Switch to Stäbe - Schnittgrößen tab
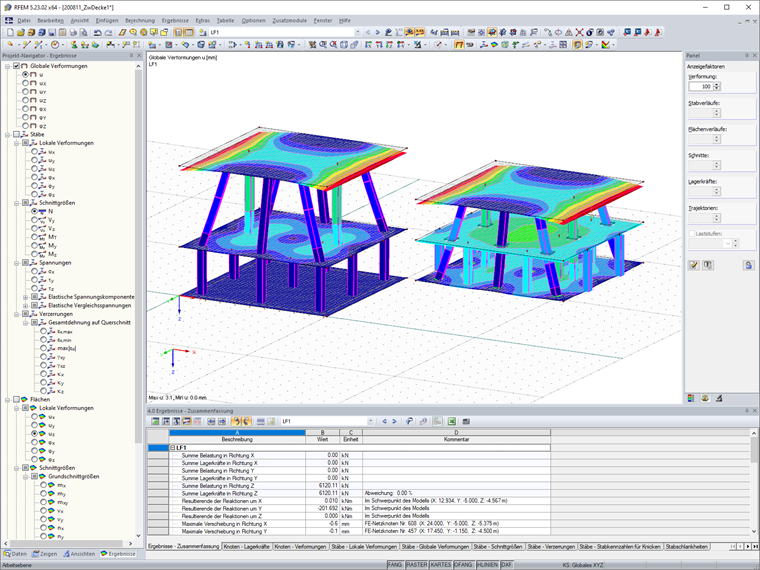 (x=498, y=546)
